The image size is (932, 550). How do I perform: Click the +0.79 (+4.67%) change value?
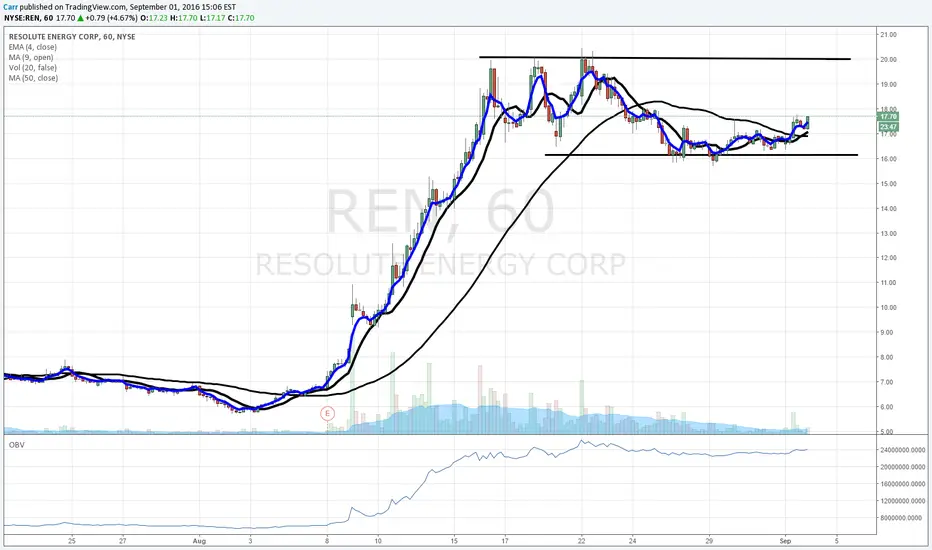[x=112, y=18]
